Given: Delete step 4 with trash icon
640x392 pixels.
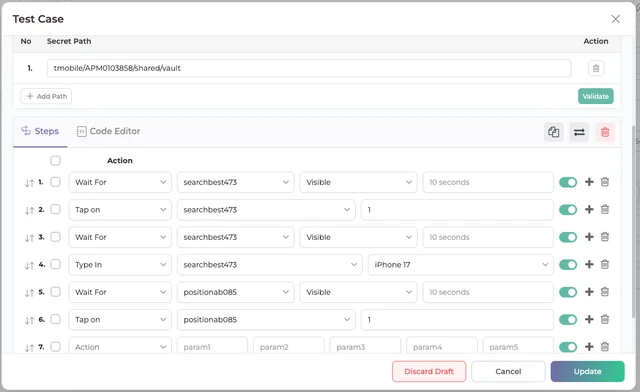Looking at the screenshot, I should pos(604,264).
